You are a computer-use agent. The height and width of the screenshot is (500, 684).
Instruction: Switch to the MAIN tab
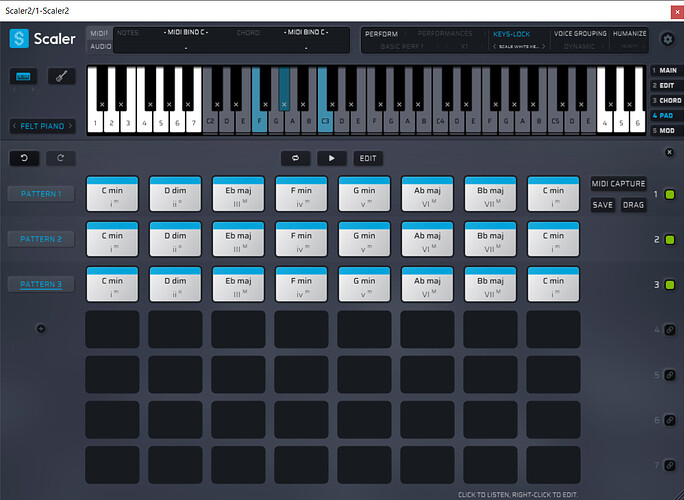point(667,70)
